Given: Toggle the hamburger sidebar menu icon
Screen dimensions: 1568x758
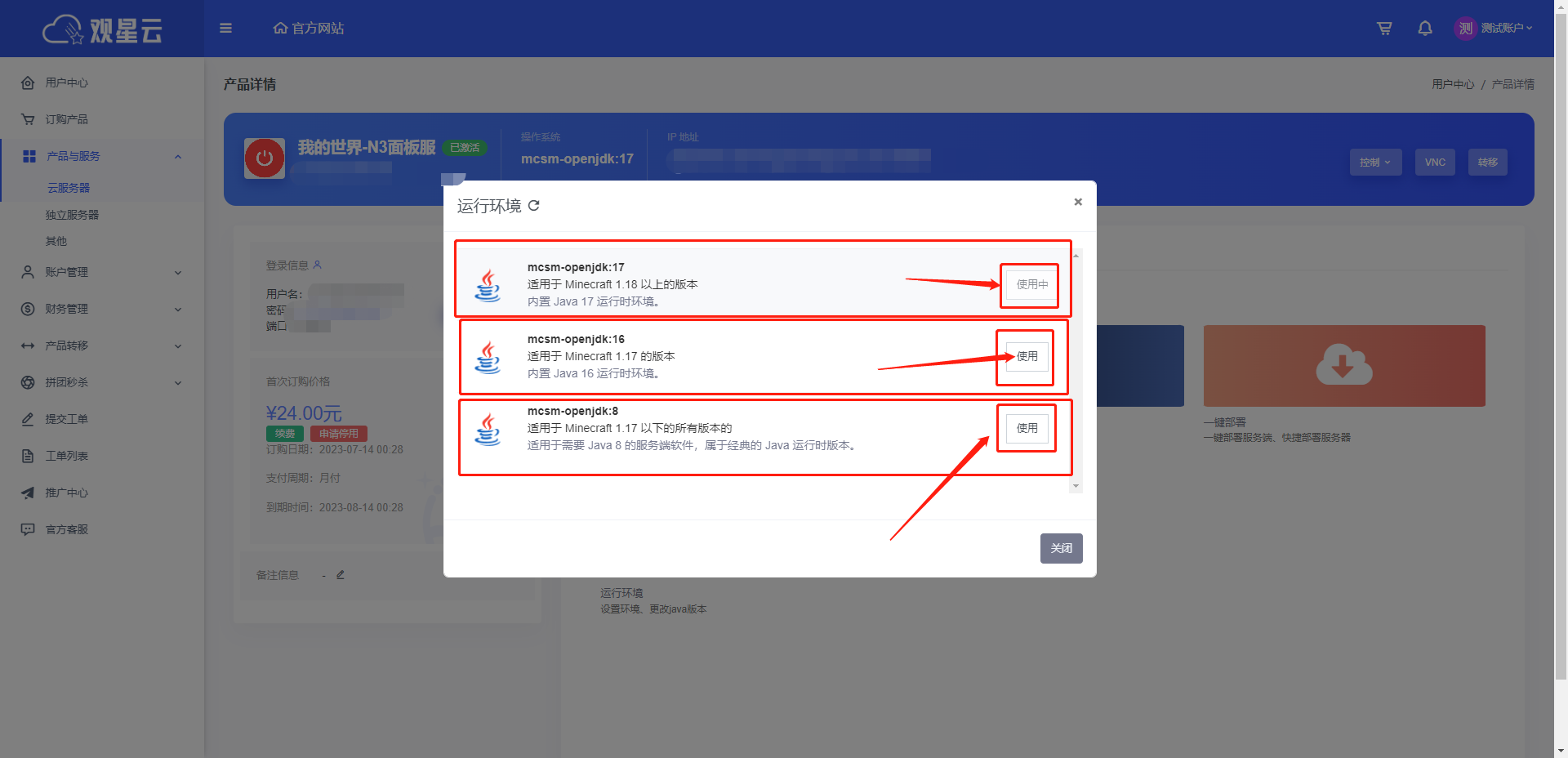Looking at the screenshot, I should (226, 28).
